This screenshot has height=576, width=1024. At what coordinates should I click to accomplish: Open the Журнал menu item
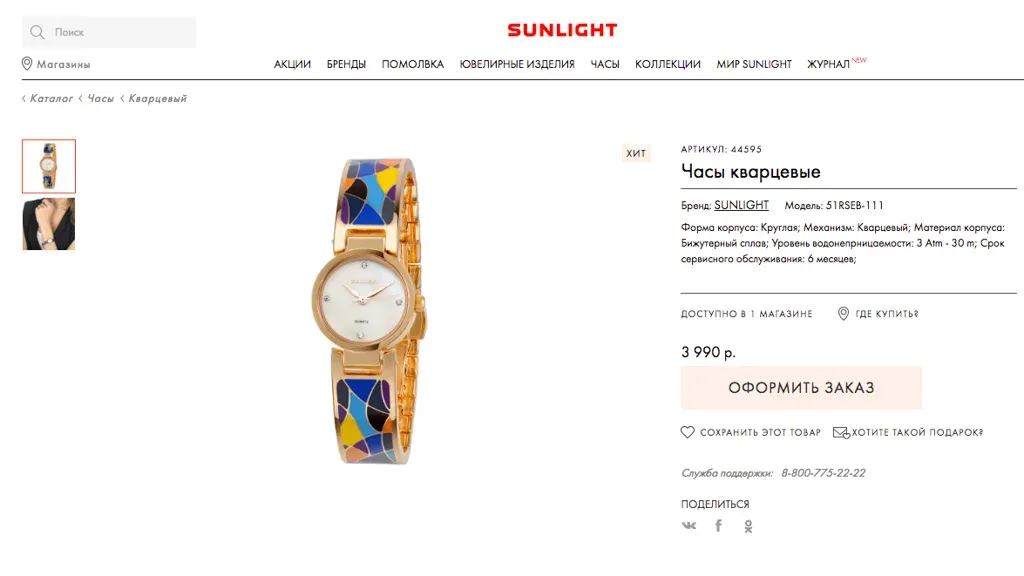pyautogui.click(x=828, y=64)
